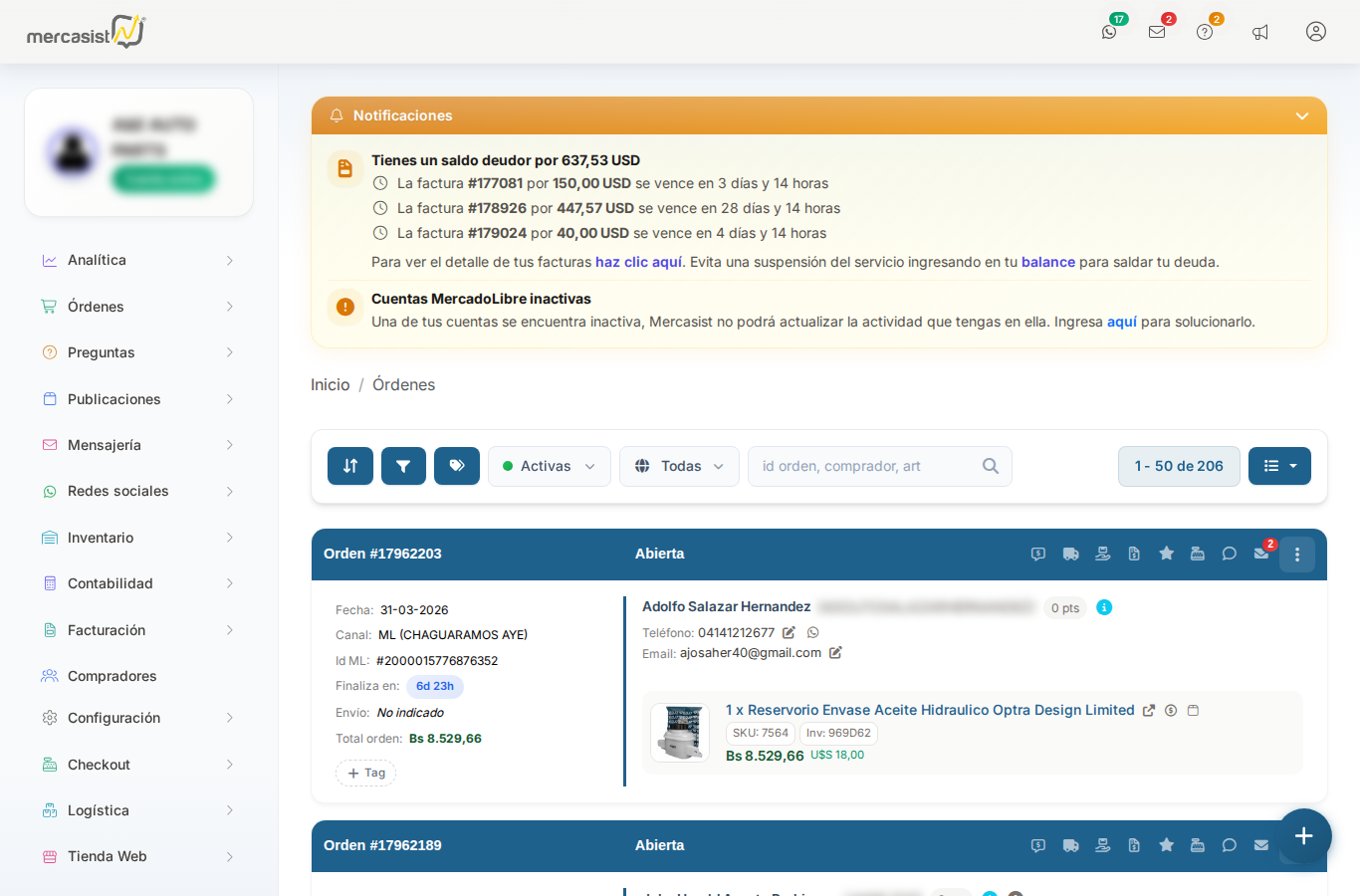Viewport: 1360px width, 896px height.
Task: Click the Mercasist logo
Action: [87, 32]
